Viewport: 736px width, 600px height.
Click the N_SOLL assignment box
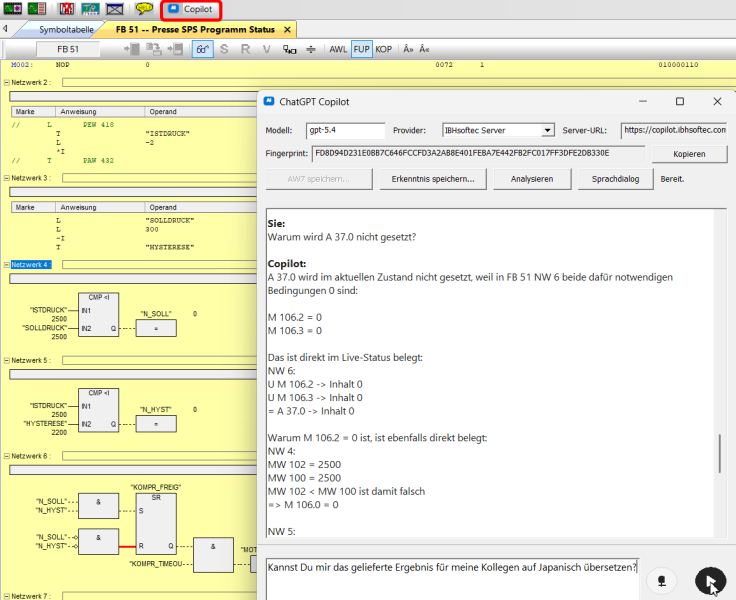[156, 328]
